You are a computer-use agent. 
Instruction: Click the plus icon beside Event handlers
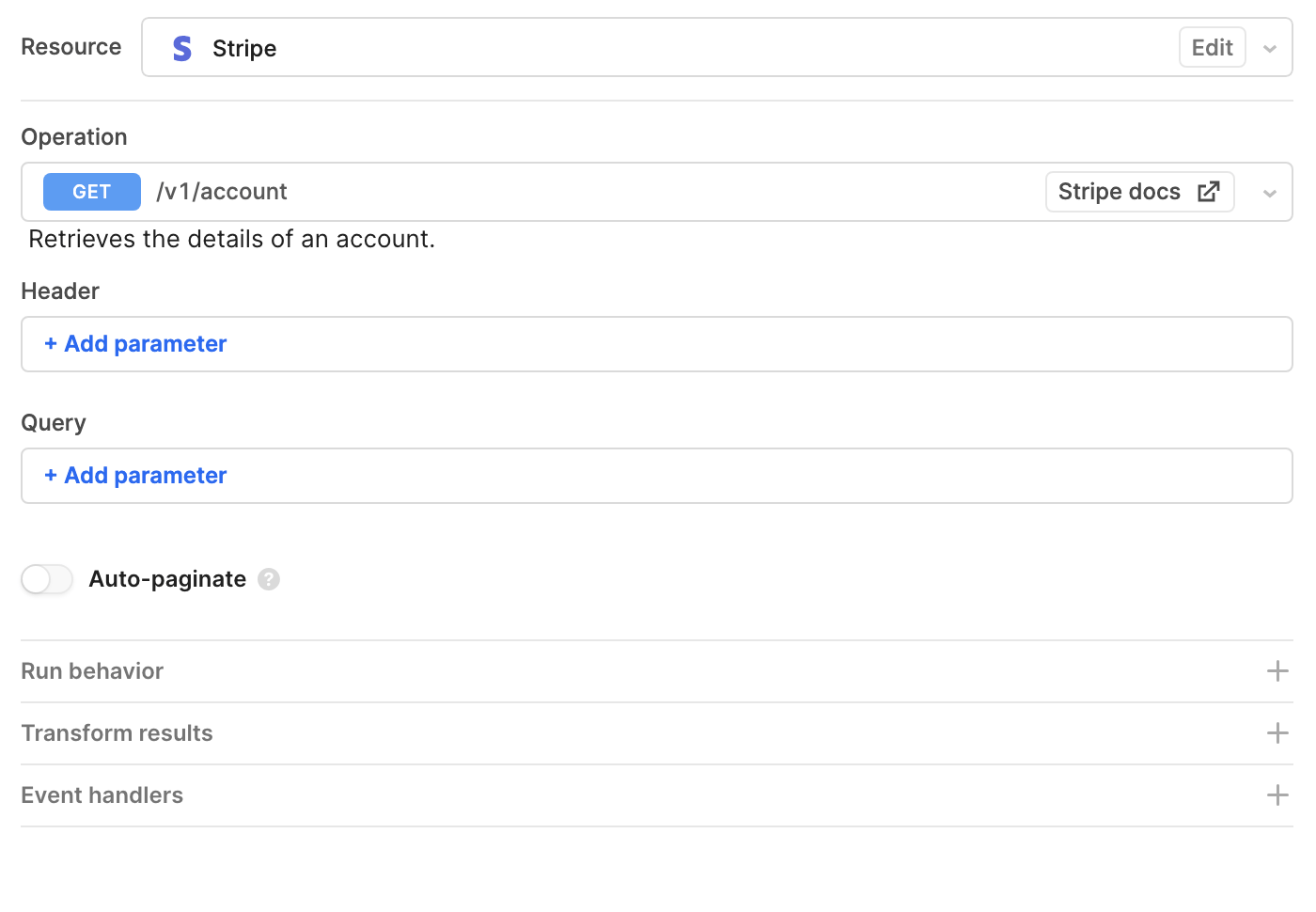1277,795
